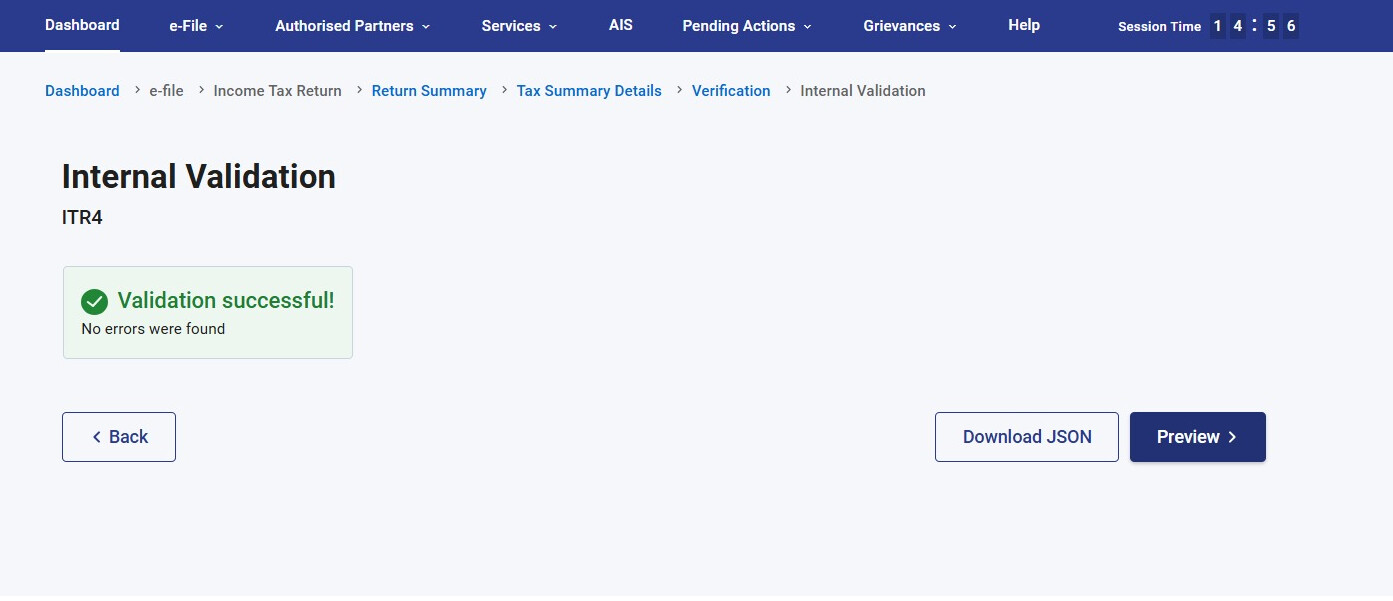
Task: Expand the e-File dropdown menu
Action: pyautogui.click(x=196, y=26)
